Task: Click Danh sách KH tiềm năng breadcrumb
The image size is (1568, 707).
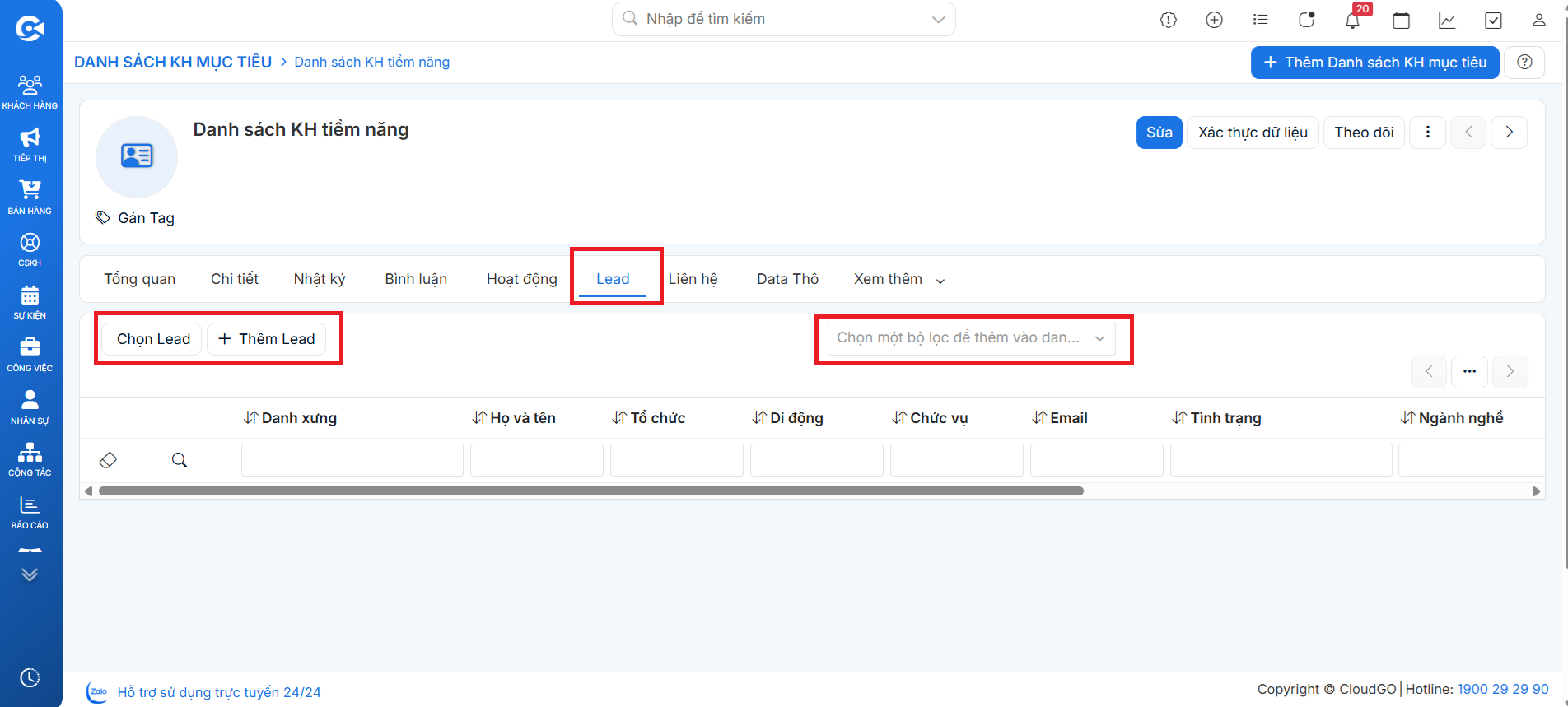Action: [x=372, y=63]
